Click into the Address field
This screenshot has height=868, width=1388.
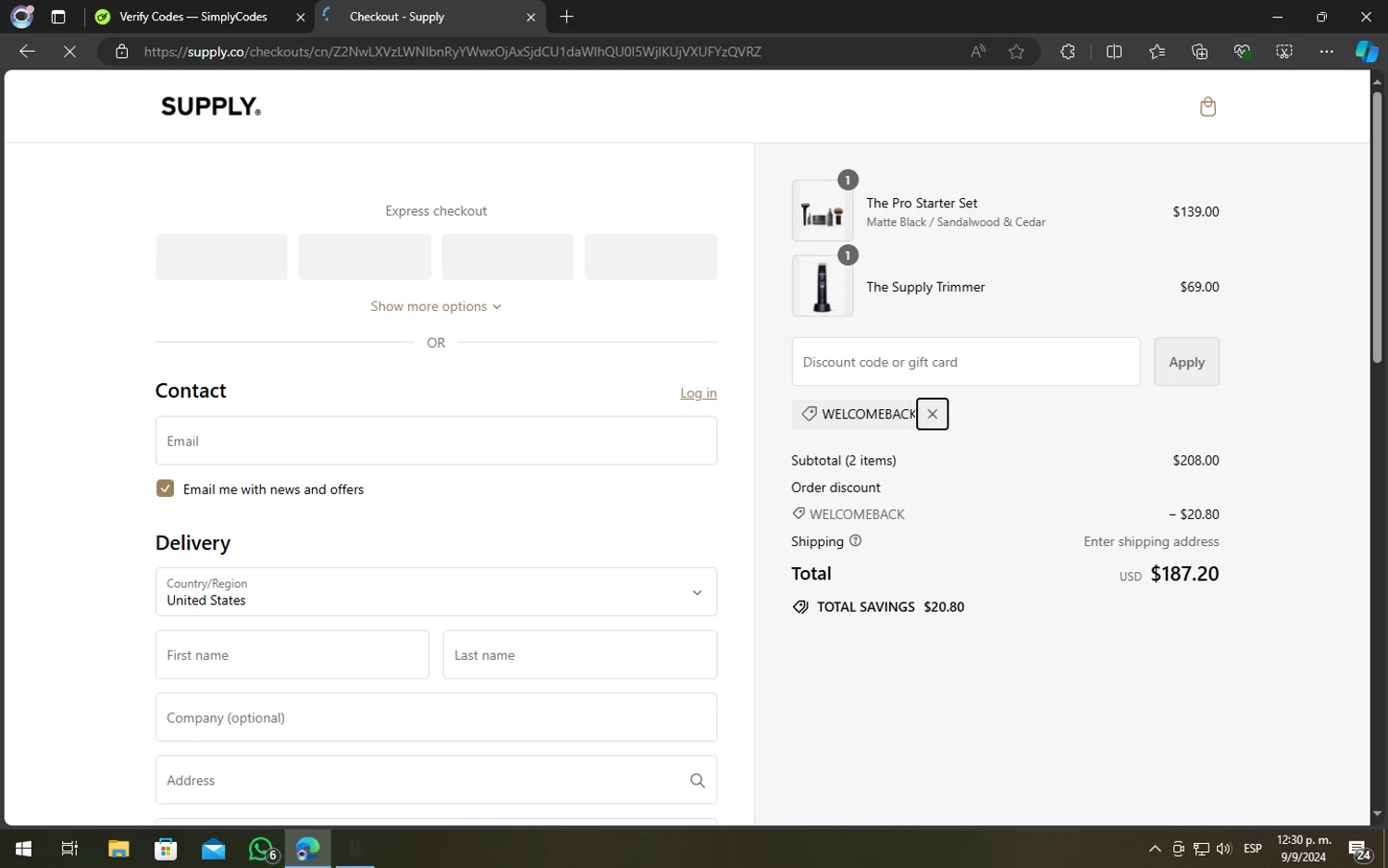tap(436, 780)
